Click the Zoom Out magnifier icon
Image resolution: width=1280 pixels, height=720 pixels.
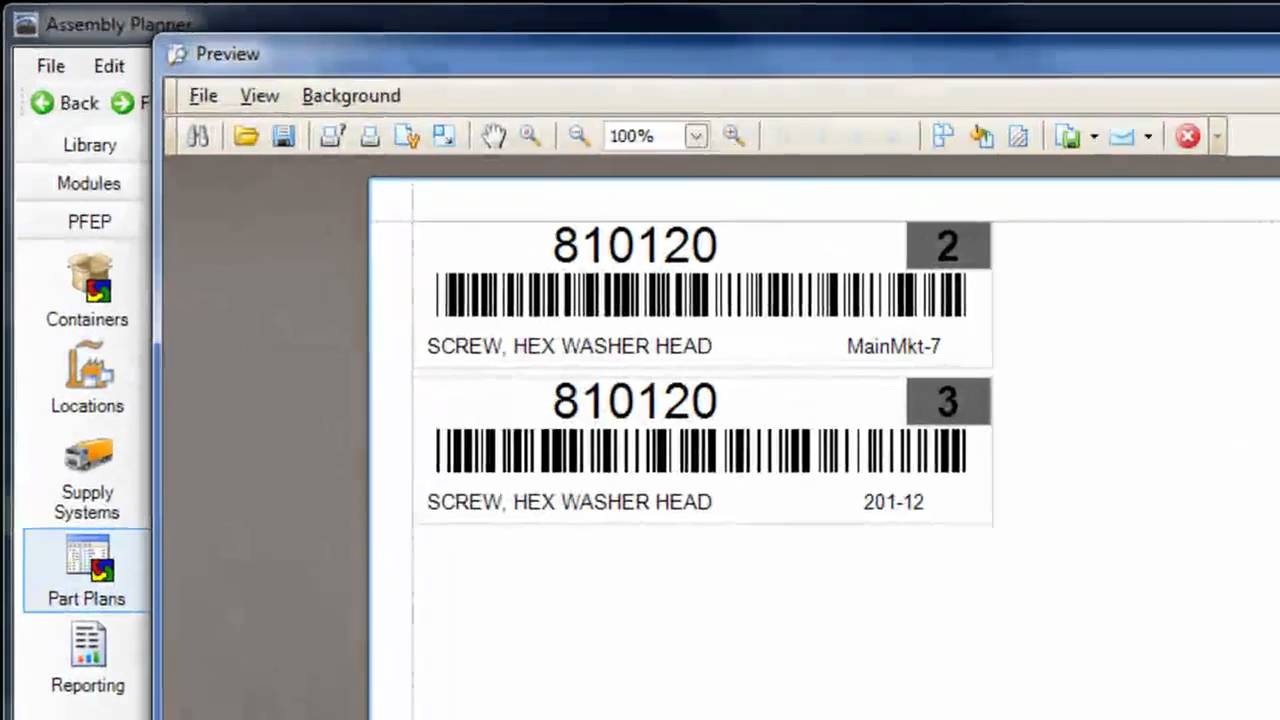[x=579, y=136]
